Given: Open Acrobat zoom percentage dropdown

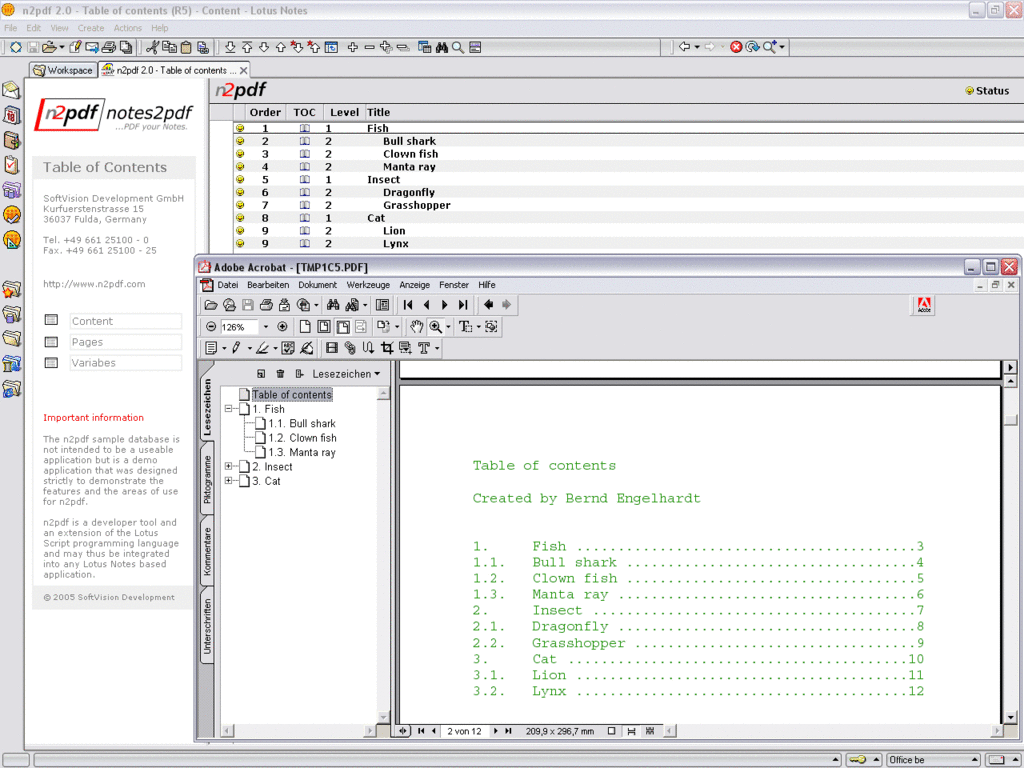Looking at the screenshot, I should tap(265, 327).
